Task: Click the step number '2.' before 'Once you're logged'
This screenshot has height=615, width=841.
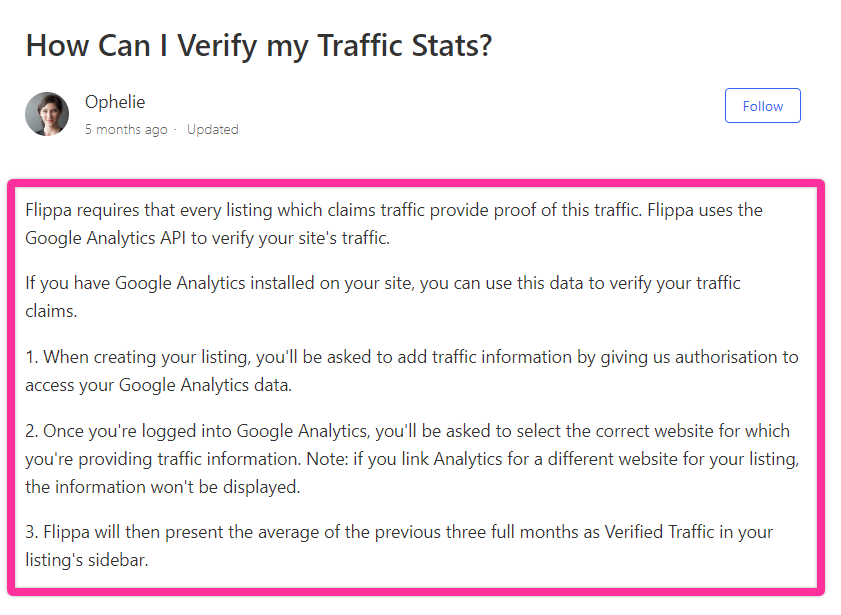Action: click(32, 431)
